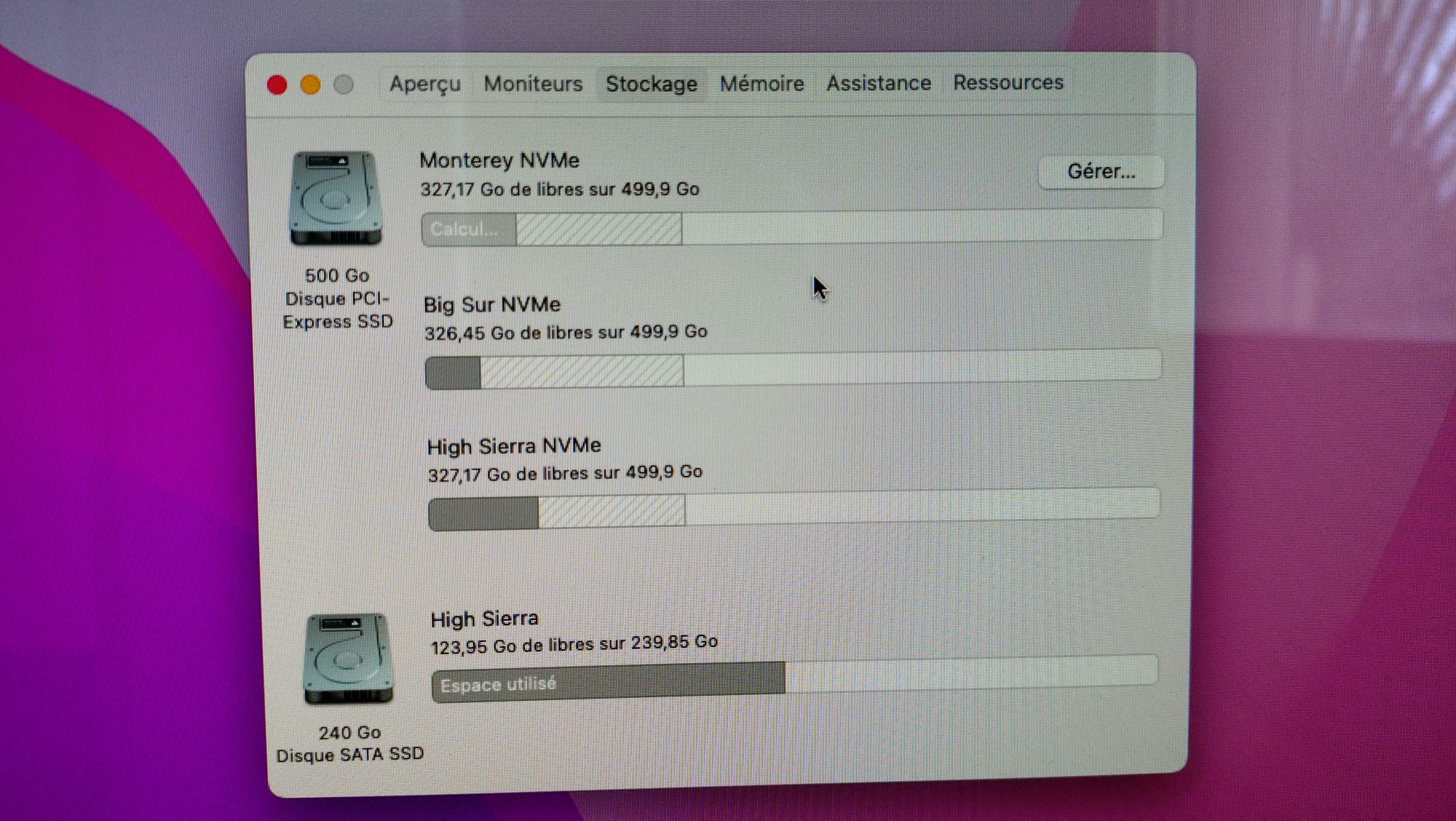The height and width of the screenshot is (821, 1456).
Task: Minimize the window with the yellow button
Action: click(x=310, y=85)
